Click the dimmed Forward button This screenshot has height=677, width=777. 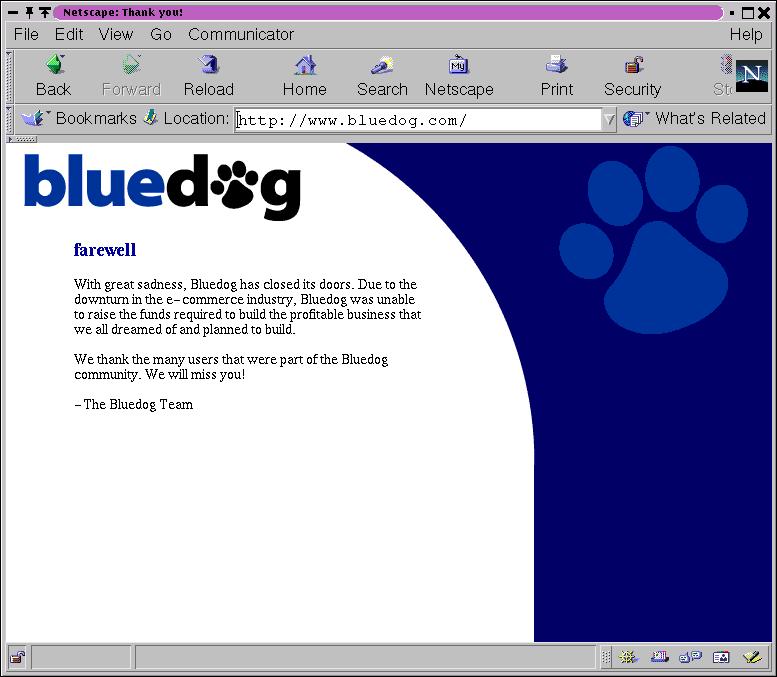tap(131, 76)
